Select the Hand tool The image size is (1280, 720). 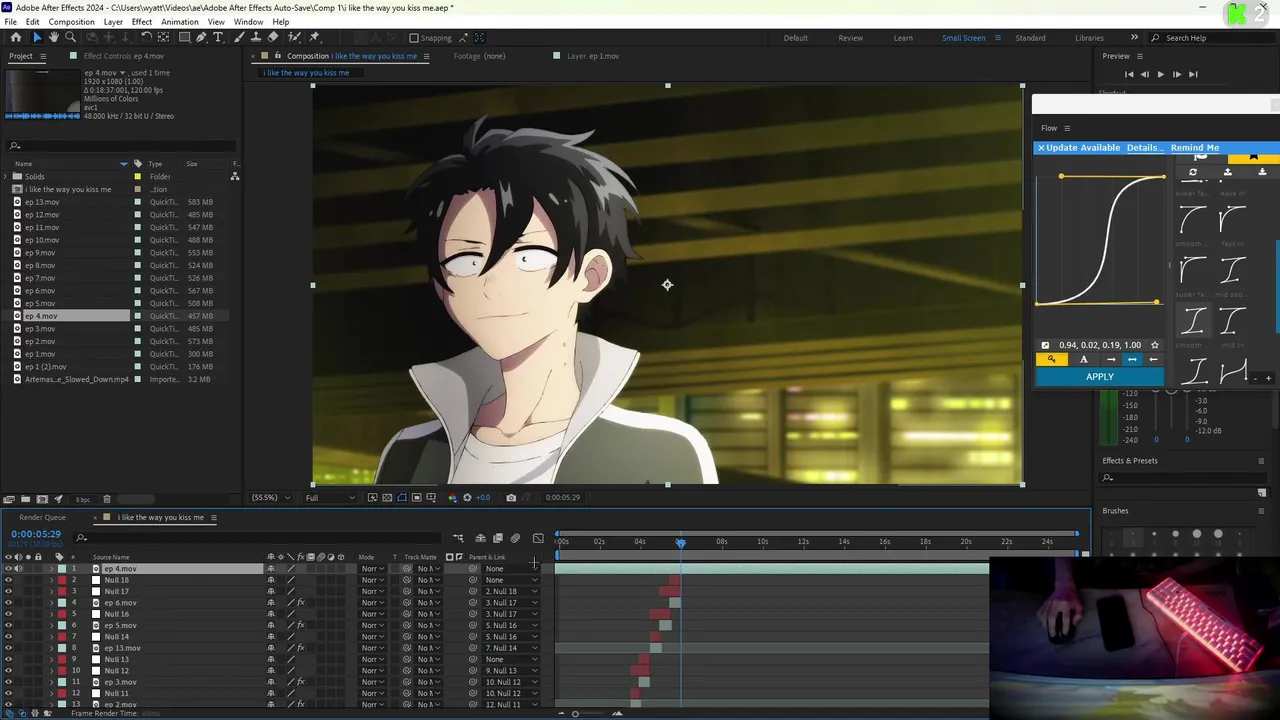point(54,37)
